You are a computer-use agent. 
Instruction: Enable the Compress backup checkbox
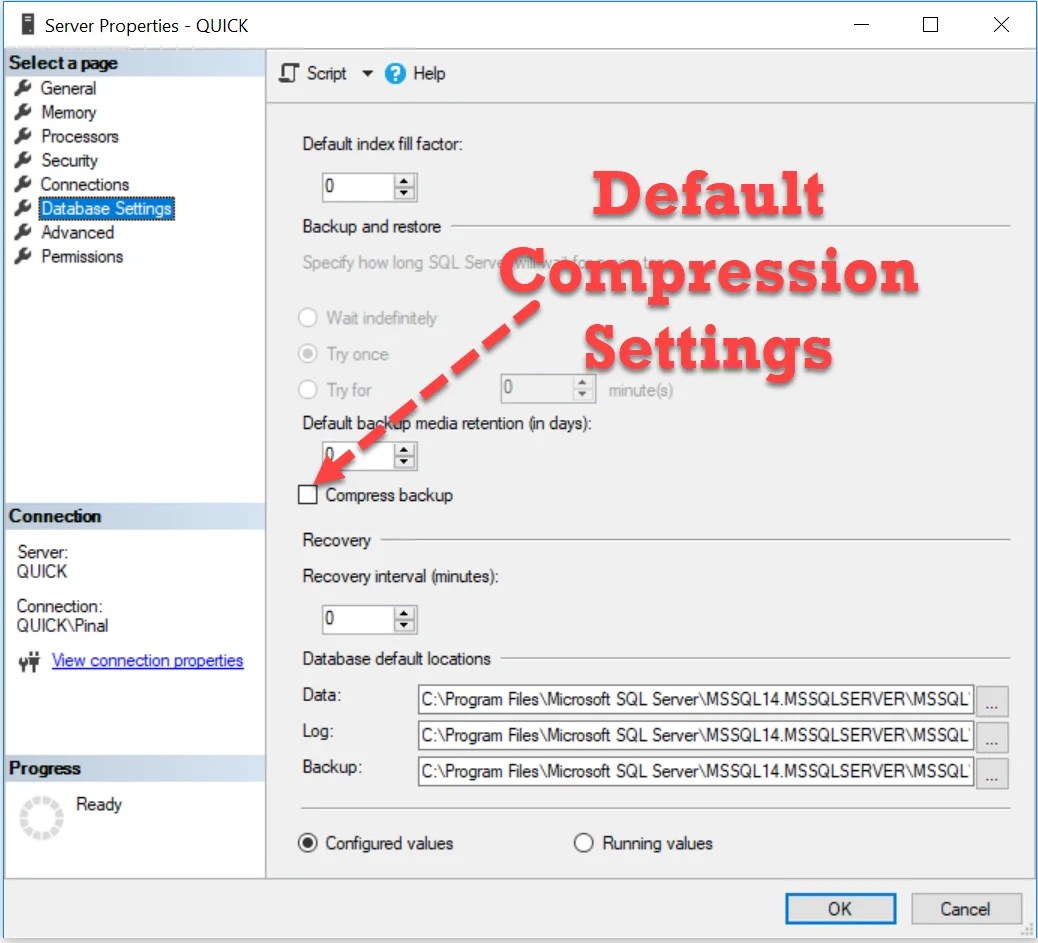coord(308,494)
